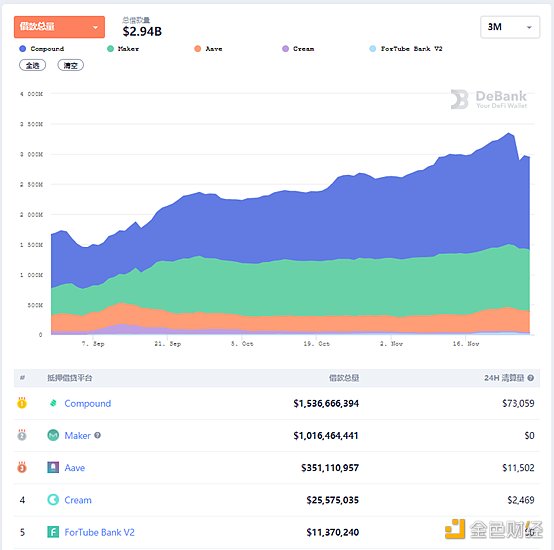
Task: Toggle the Aave legend series
Action: [208, 49]
